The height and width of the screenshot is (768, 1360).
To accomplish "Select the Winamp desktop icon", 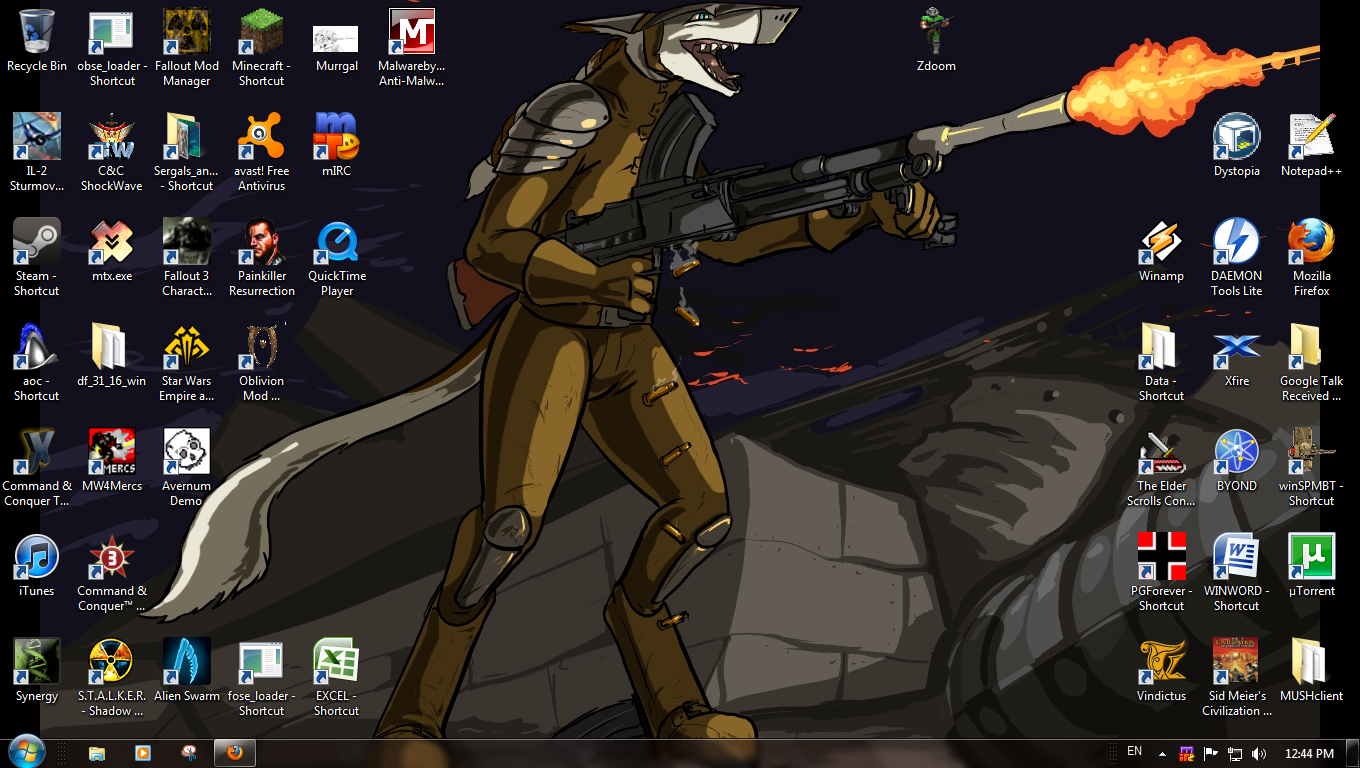I will 1161,243.
